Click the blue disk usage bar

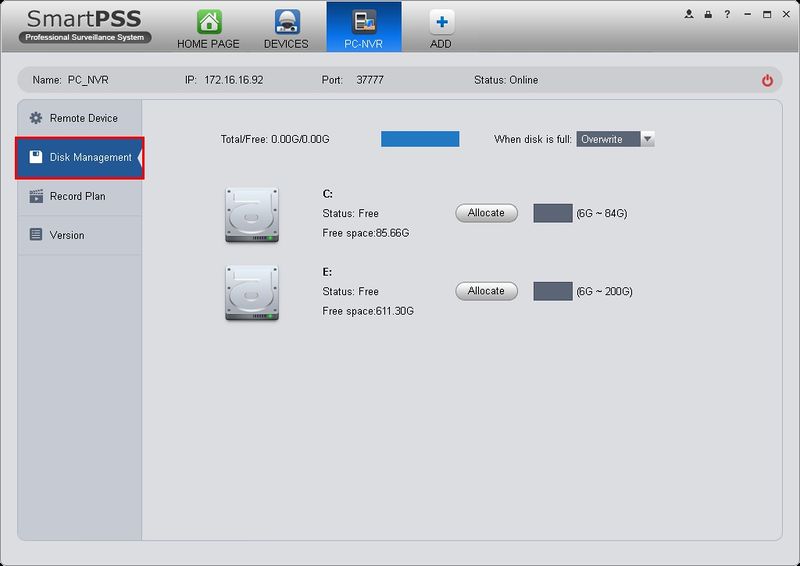(x=420, y=139)
